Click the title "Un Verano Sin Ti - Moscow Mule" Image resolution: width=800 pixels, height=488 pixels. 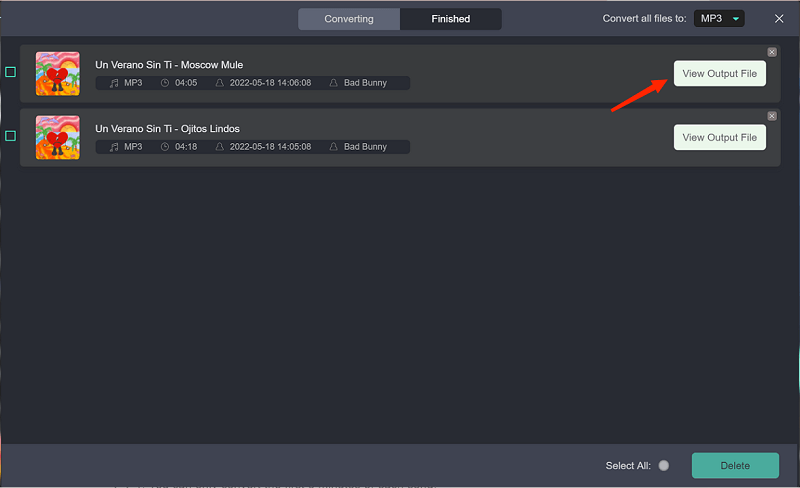click(x=169, y=65)
